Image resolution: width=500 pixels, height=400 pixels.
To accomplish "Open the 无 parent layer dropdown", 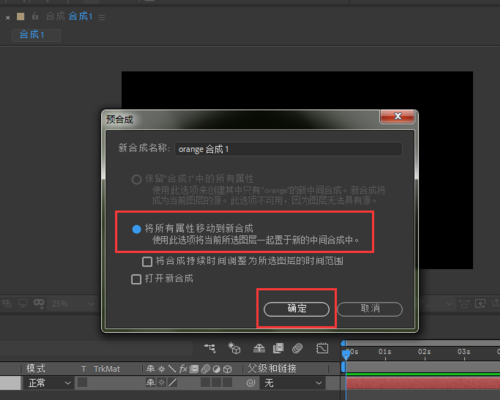I will click(x=292, y=383).
